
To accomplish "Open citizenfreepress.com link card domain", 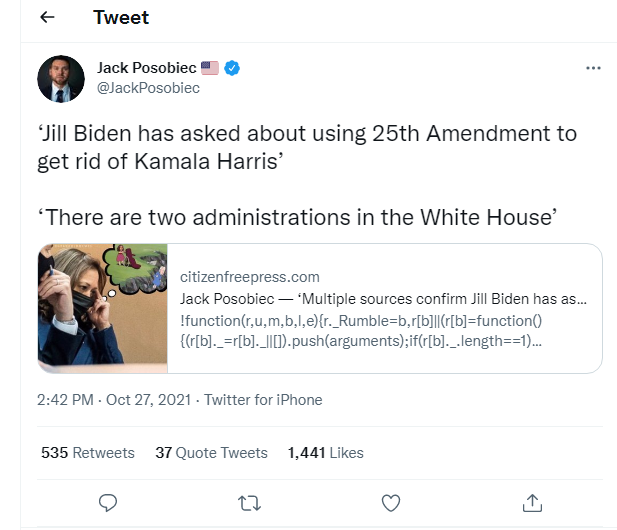I will pyautogui.click(x=250, y=277).
